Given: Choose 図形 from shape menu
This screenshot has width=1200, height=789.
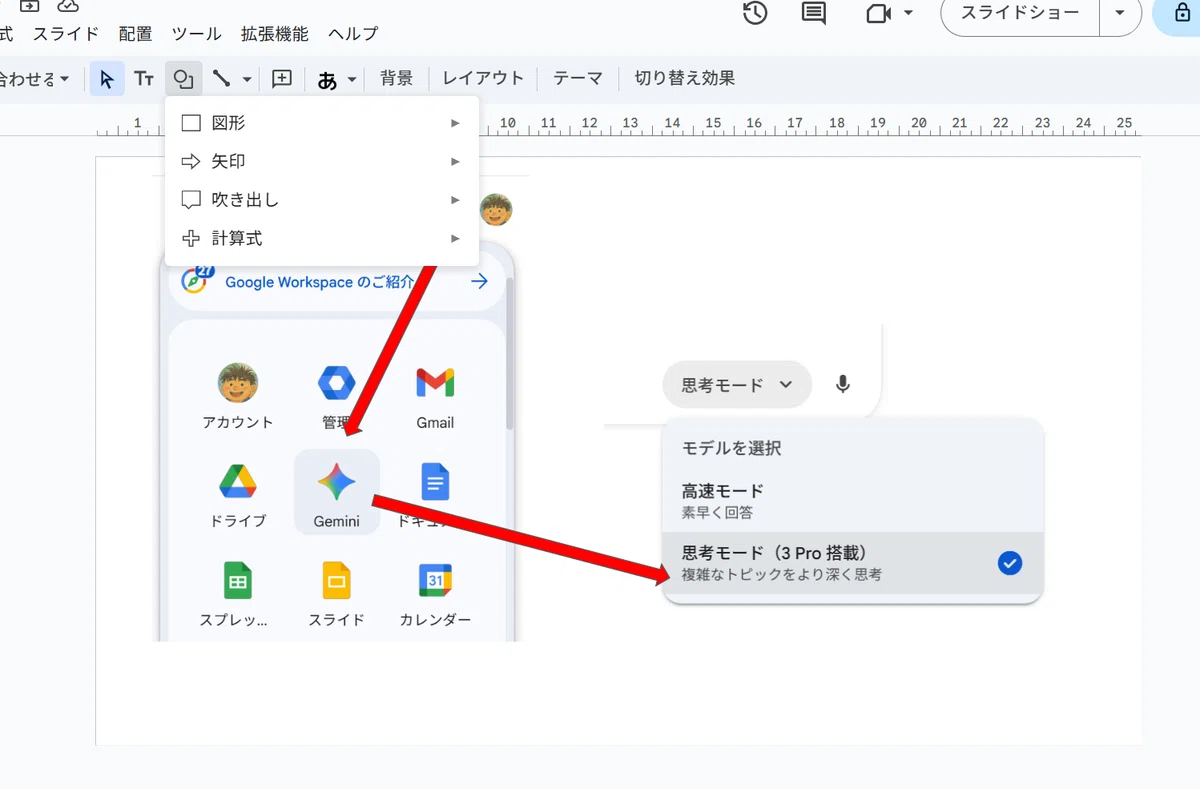Looking at the screenshot, I should click(322, 123).
